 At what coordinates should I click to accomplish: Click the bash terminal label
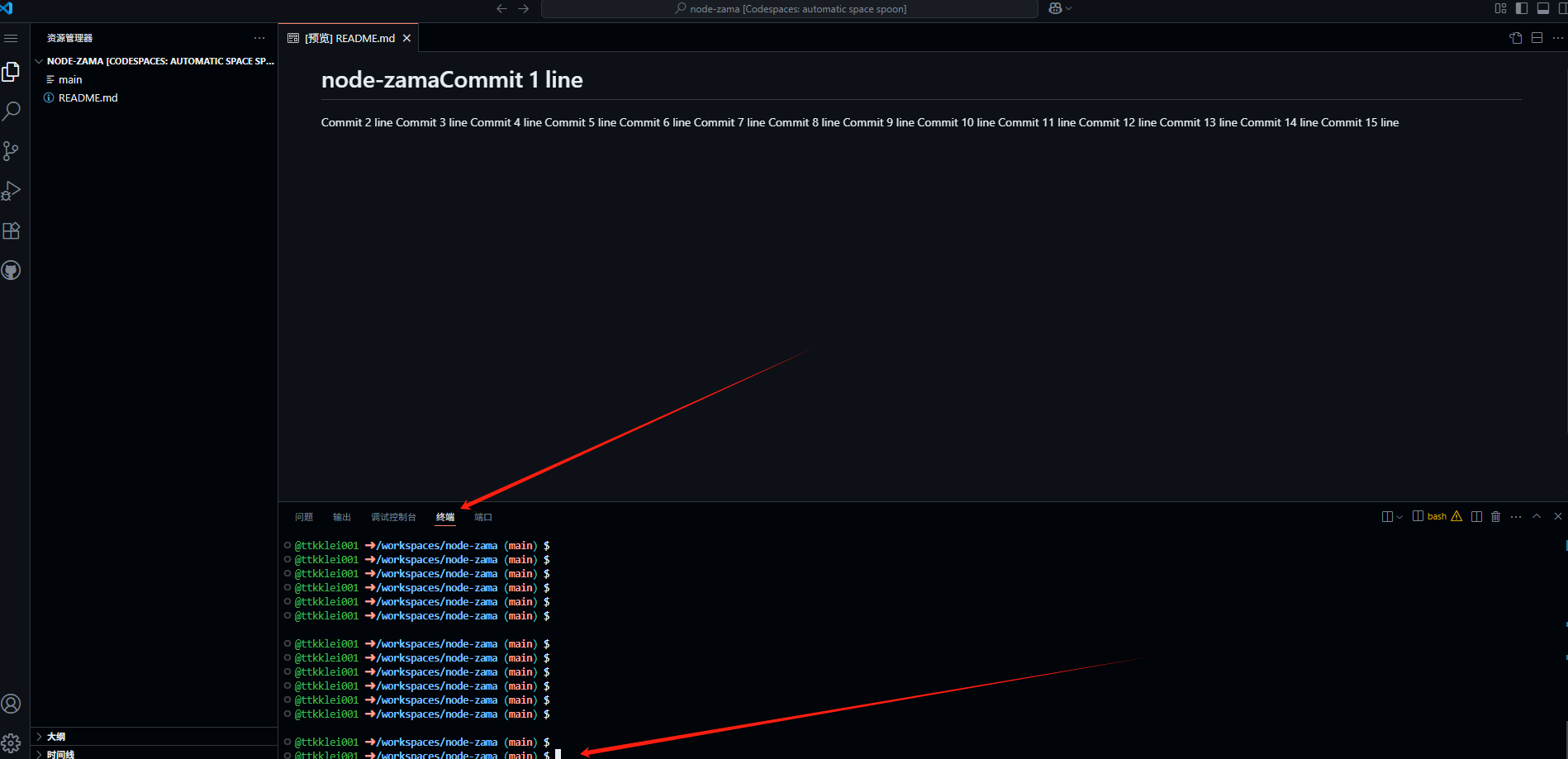(1437, 517)
